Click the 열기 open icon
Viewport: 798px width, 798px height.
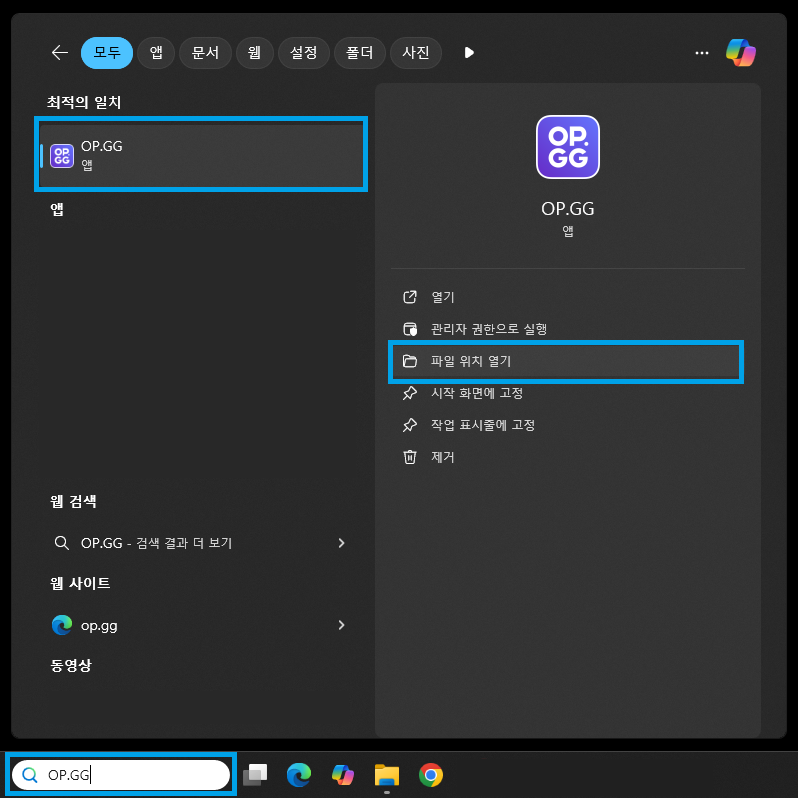(410, 297)
